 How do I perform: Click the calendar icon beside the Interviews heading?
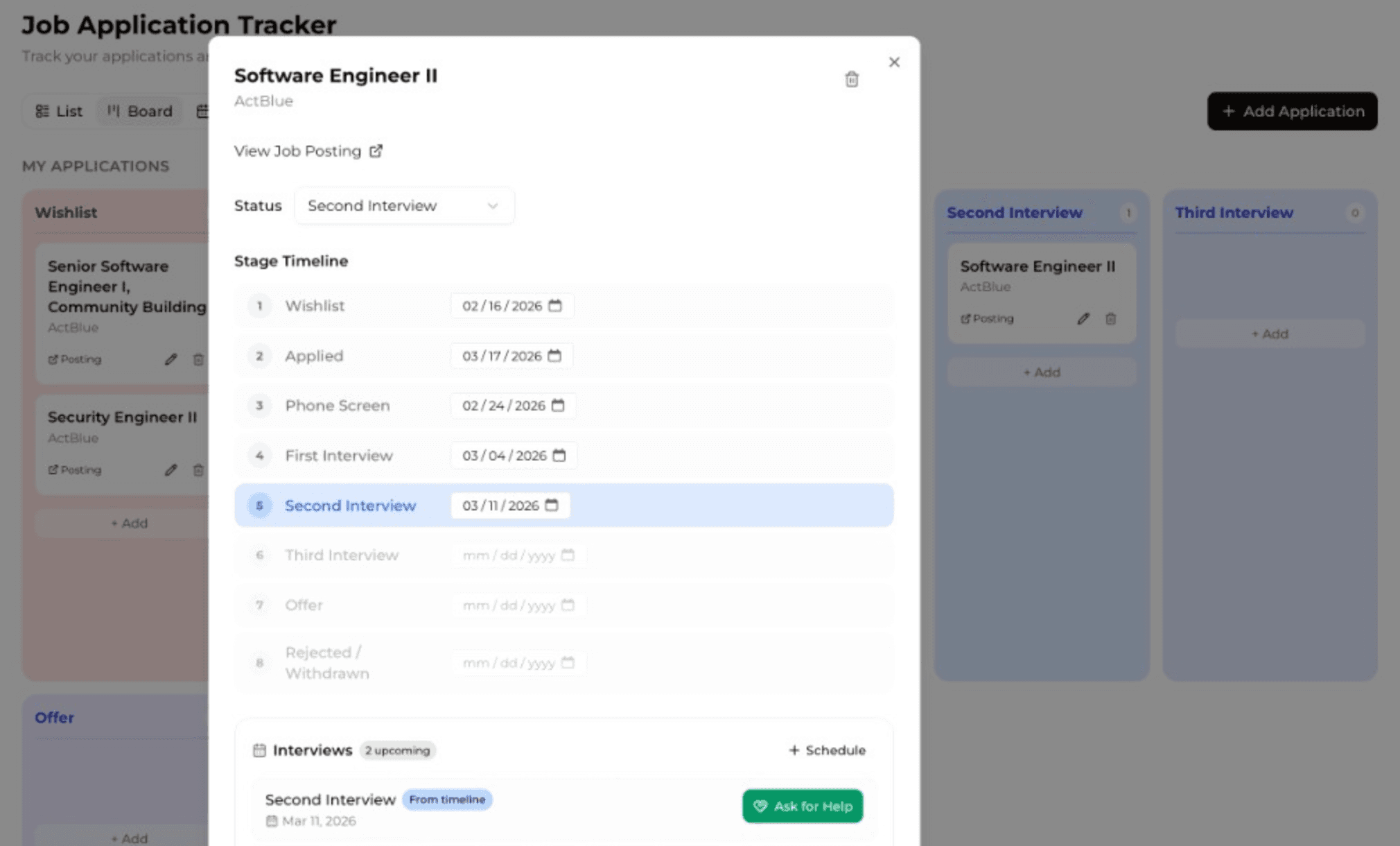pos(259,750)
